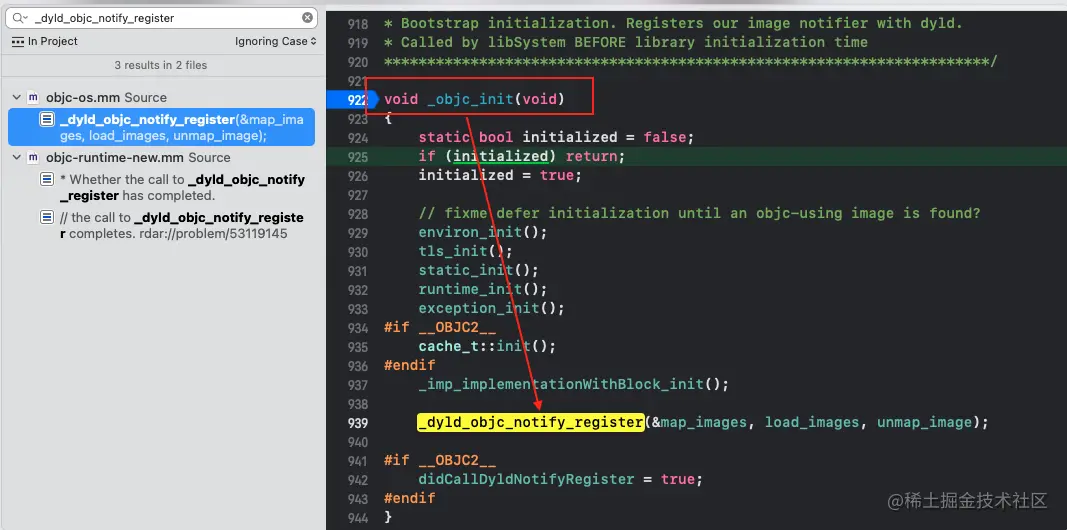Click the breakpoint marker on line 922
The width and height of the screenshot is (1067, 530).
[x=352, y=99]
